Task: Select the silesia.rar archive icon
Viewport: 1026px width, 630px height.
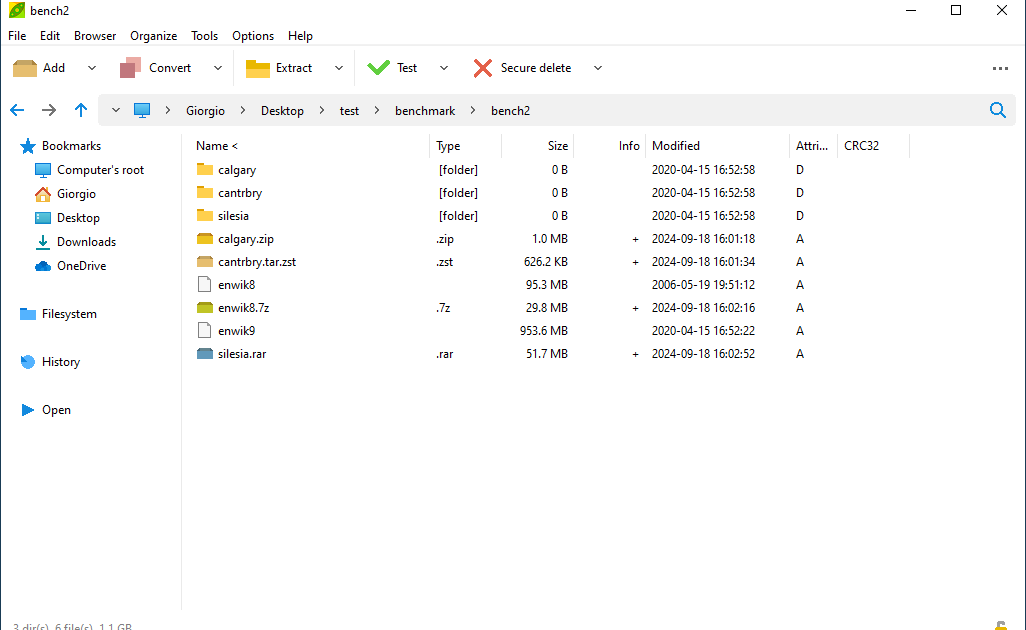Action: point(205,353)
